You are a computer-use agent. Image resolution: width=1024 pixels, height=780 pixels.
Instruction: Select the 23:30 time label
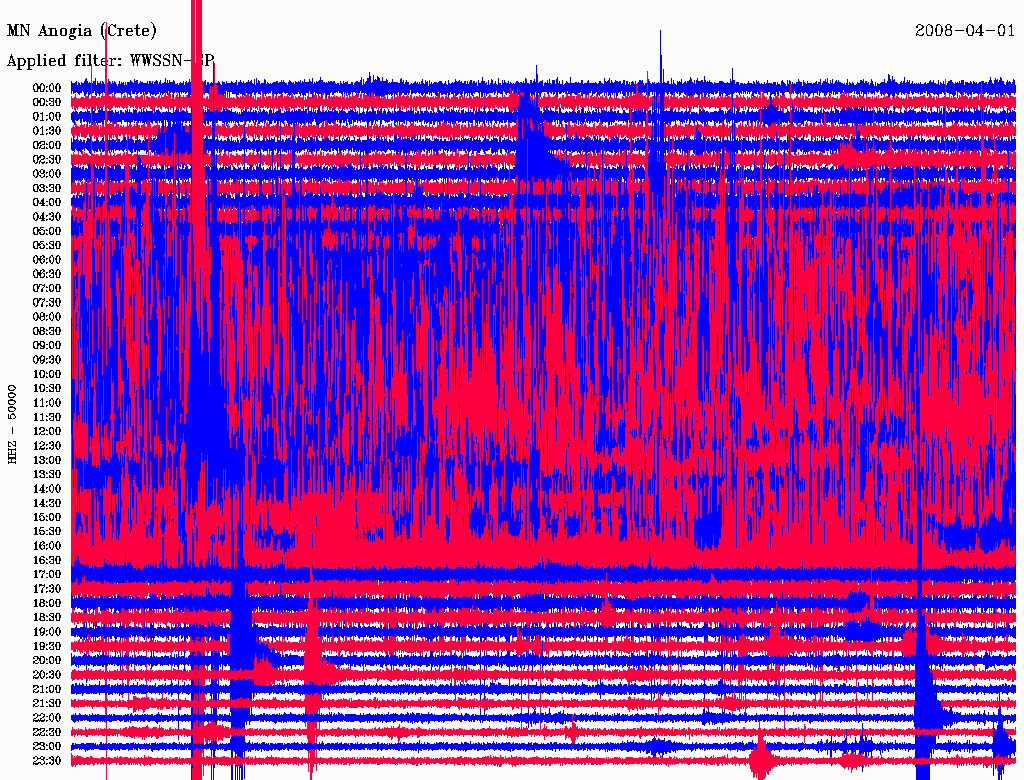(47, 761)
